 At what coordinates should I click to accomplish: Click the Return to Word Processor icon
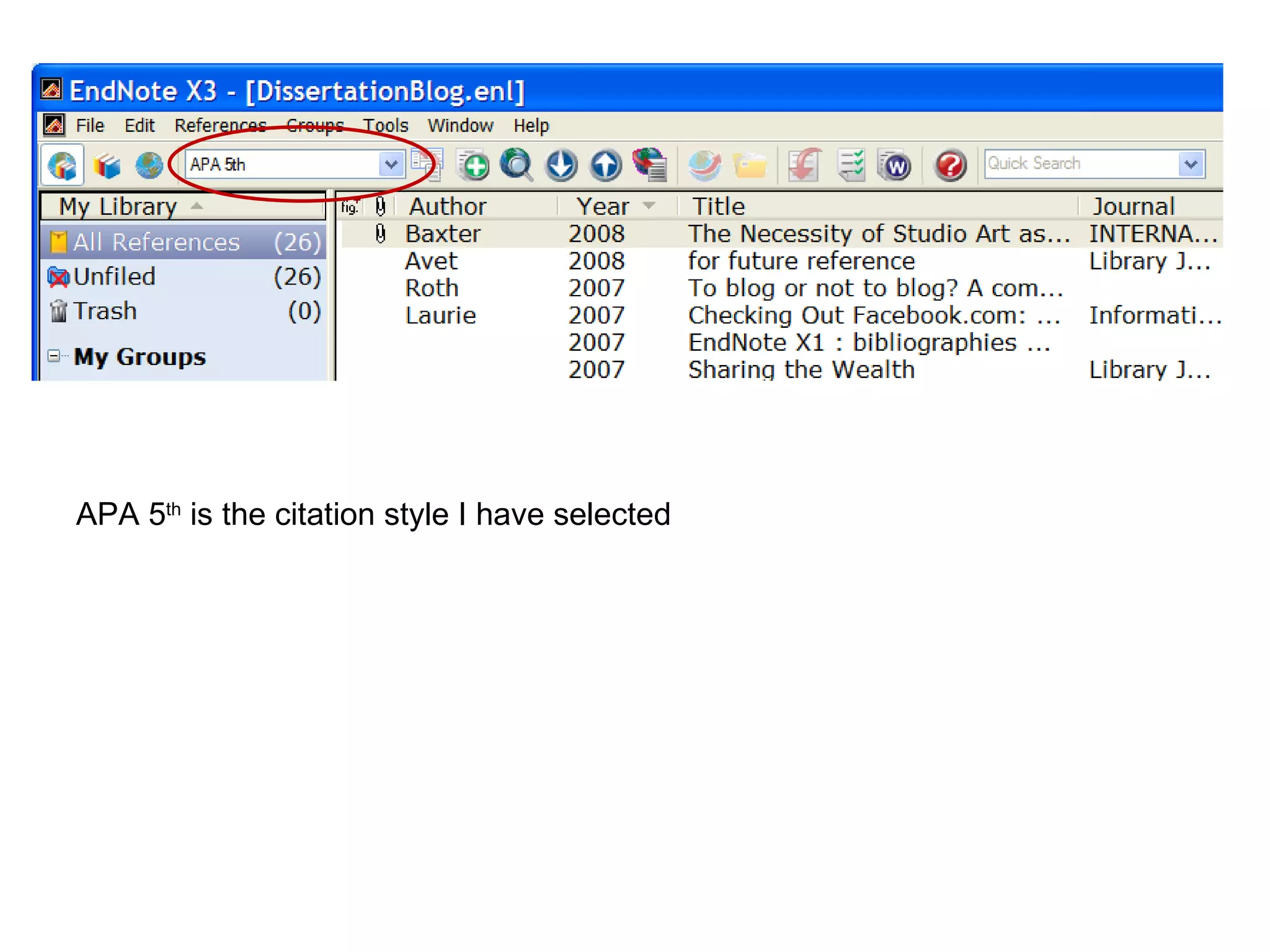click(894, 165)
